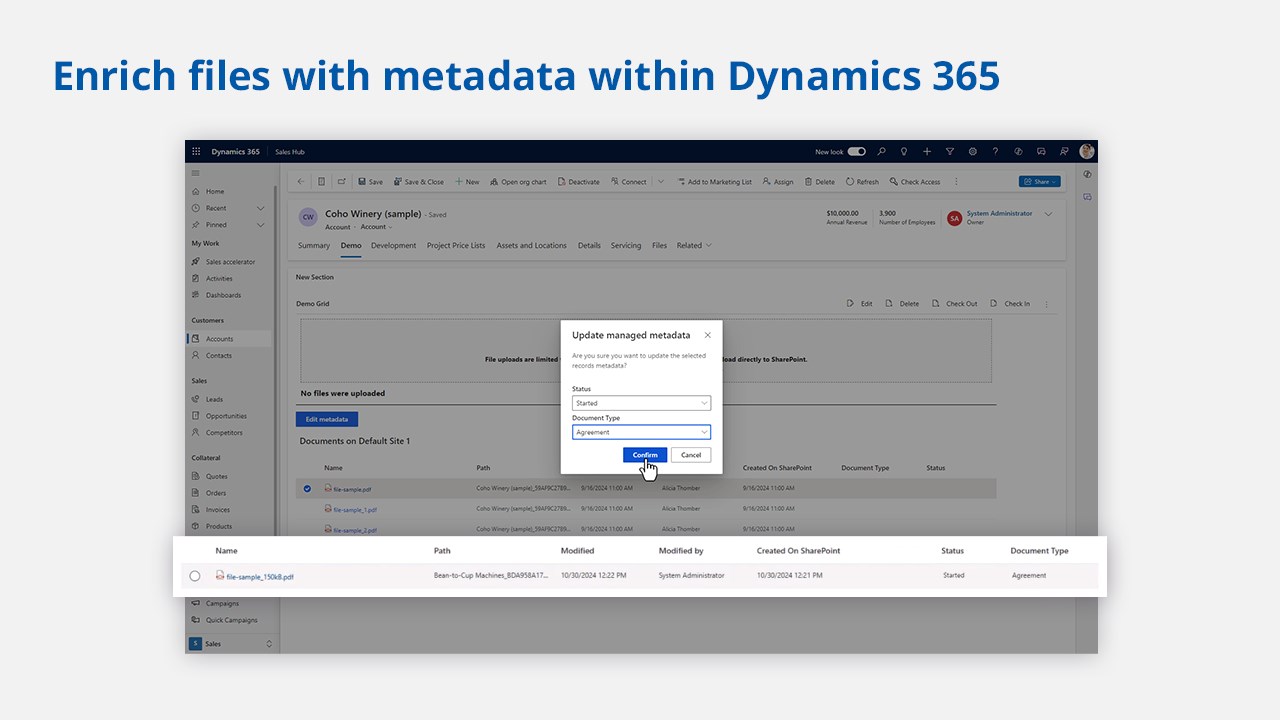Click the help question mark icon

(x=995, y=152)
